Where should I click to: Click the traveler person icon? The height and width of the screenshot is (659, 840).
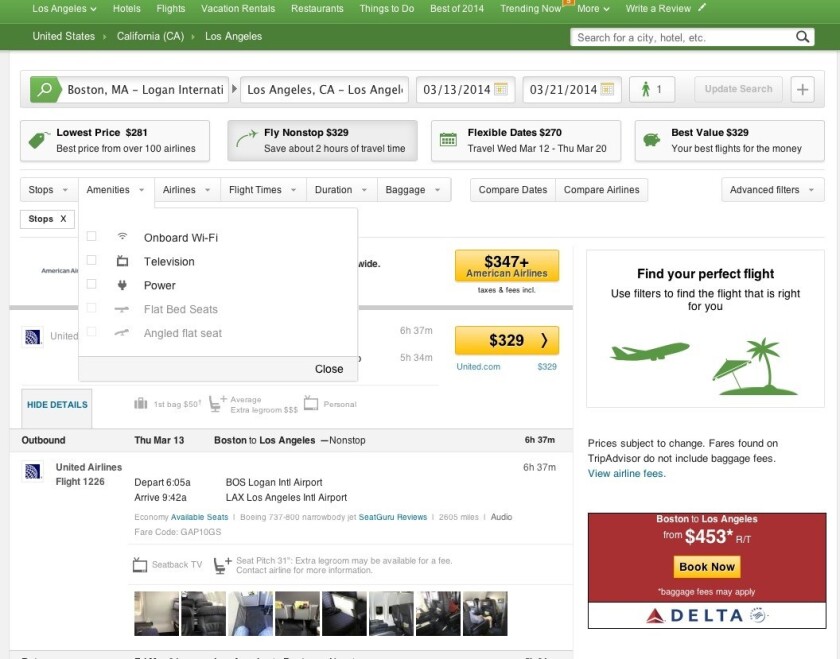(646, 89)
